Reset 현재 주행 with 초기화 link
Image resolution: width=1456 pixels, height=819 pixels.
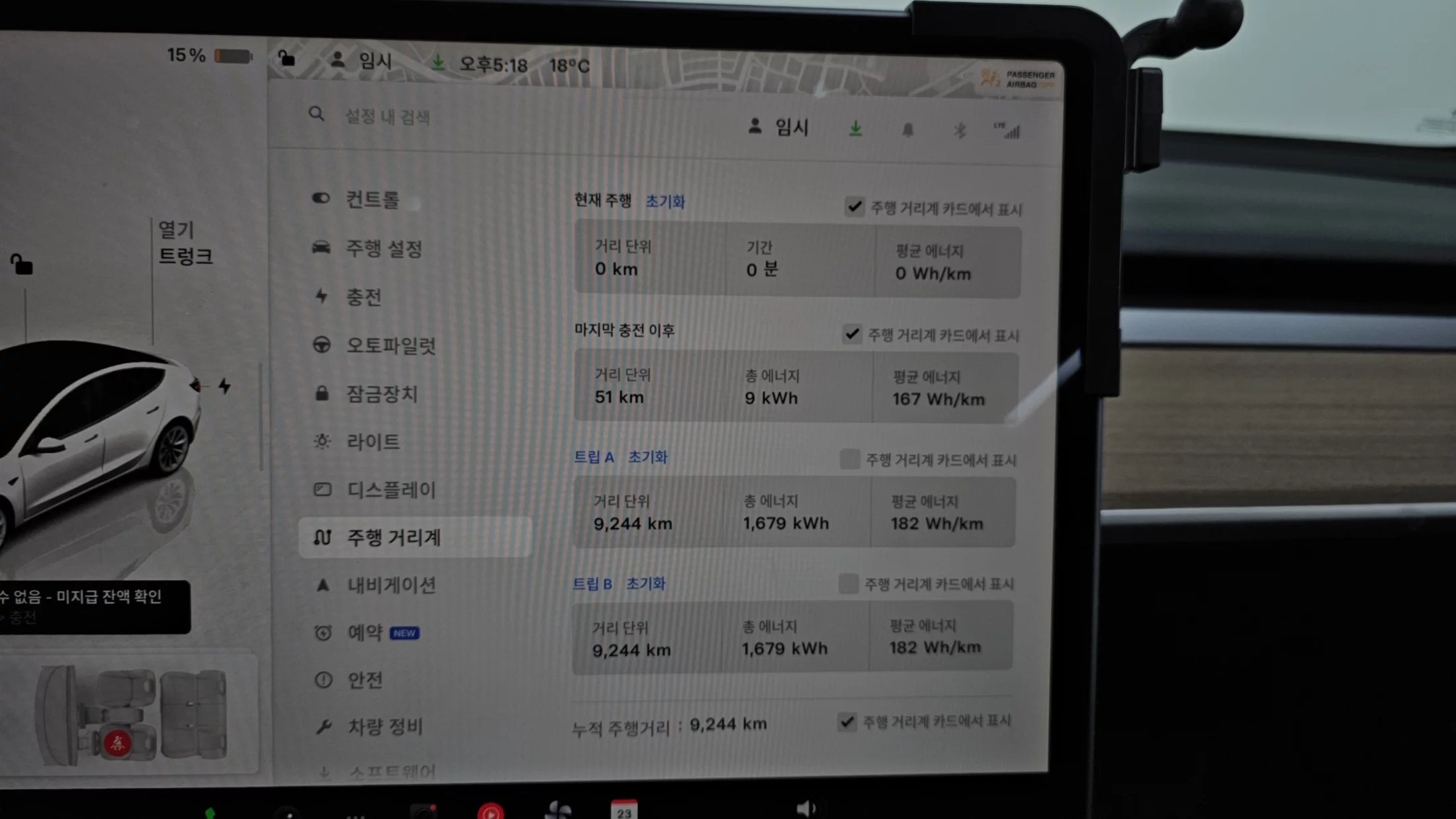[x=665, y=201]
